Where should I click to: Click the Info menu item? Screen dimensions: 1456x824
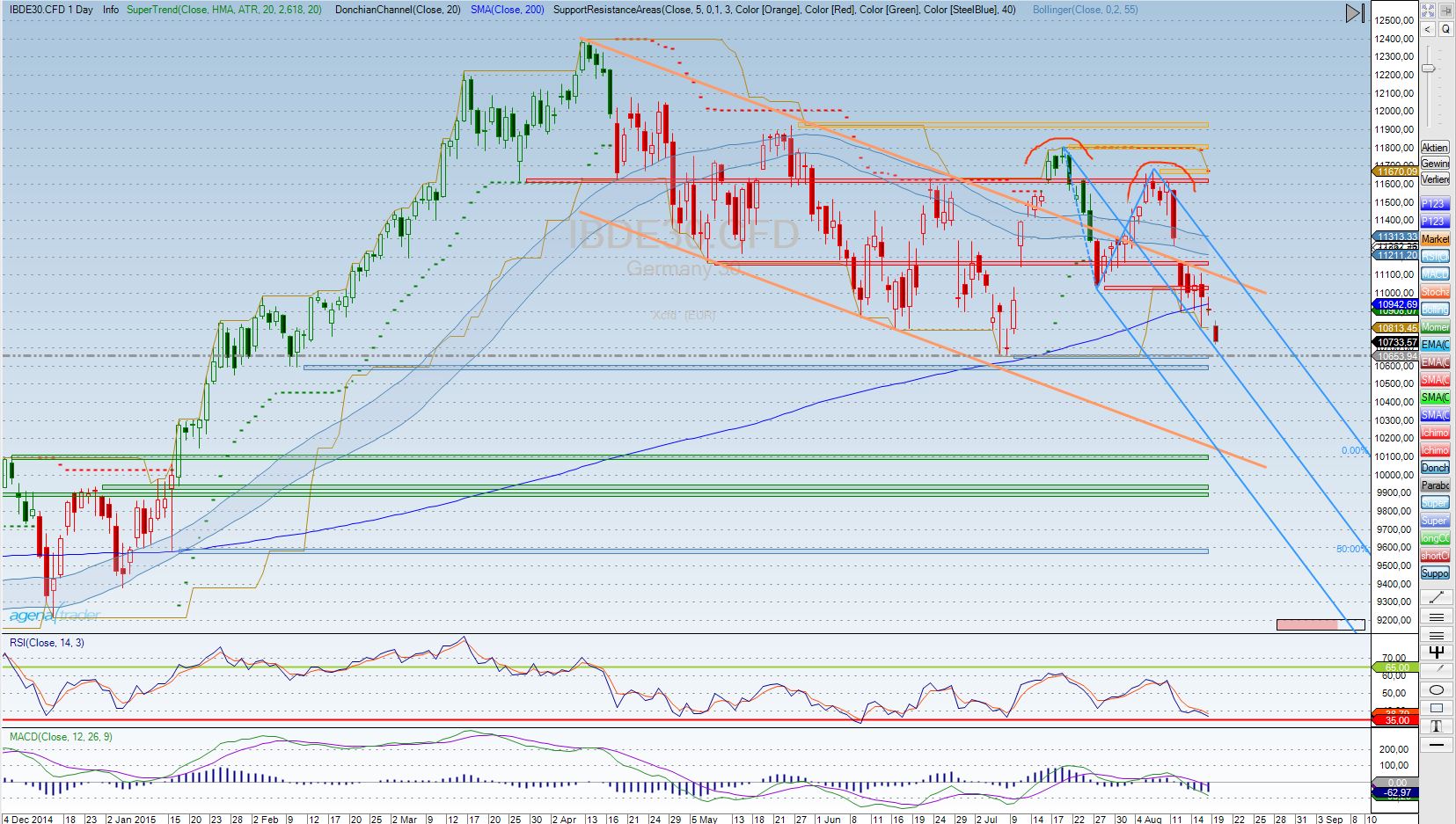click(111, 9)
